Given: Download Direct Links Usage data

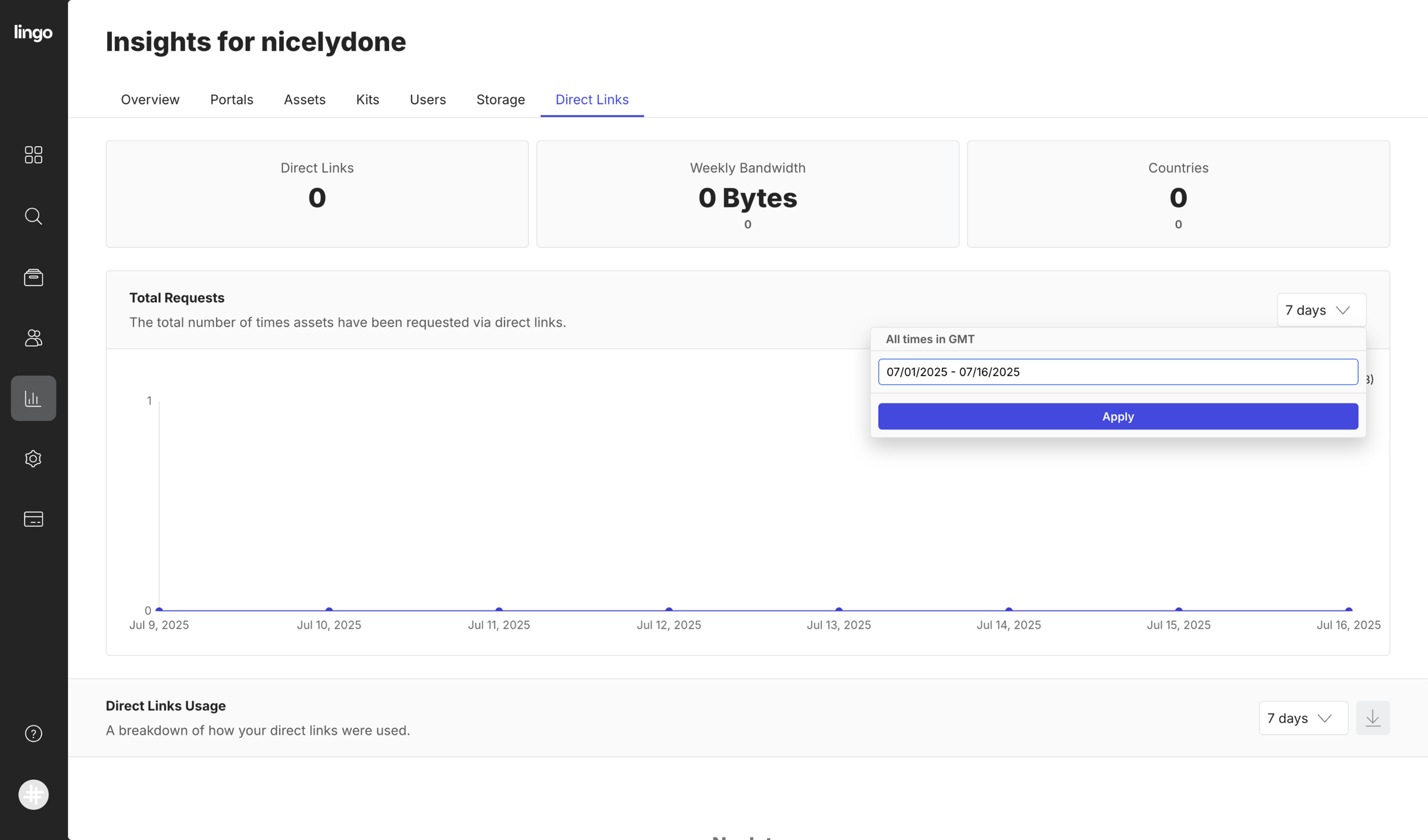Looking at the screenshot, I should point(1373,718).
